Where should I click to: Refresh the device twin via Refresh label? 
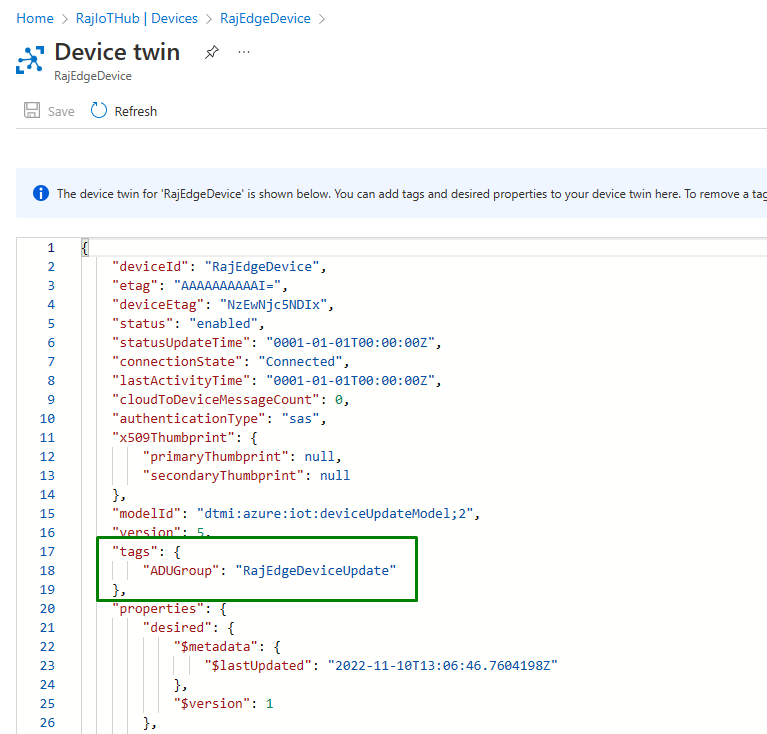click(x=135, y=111)
